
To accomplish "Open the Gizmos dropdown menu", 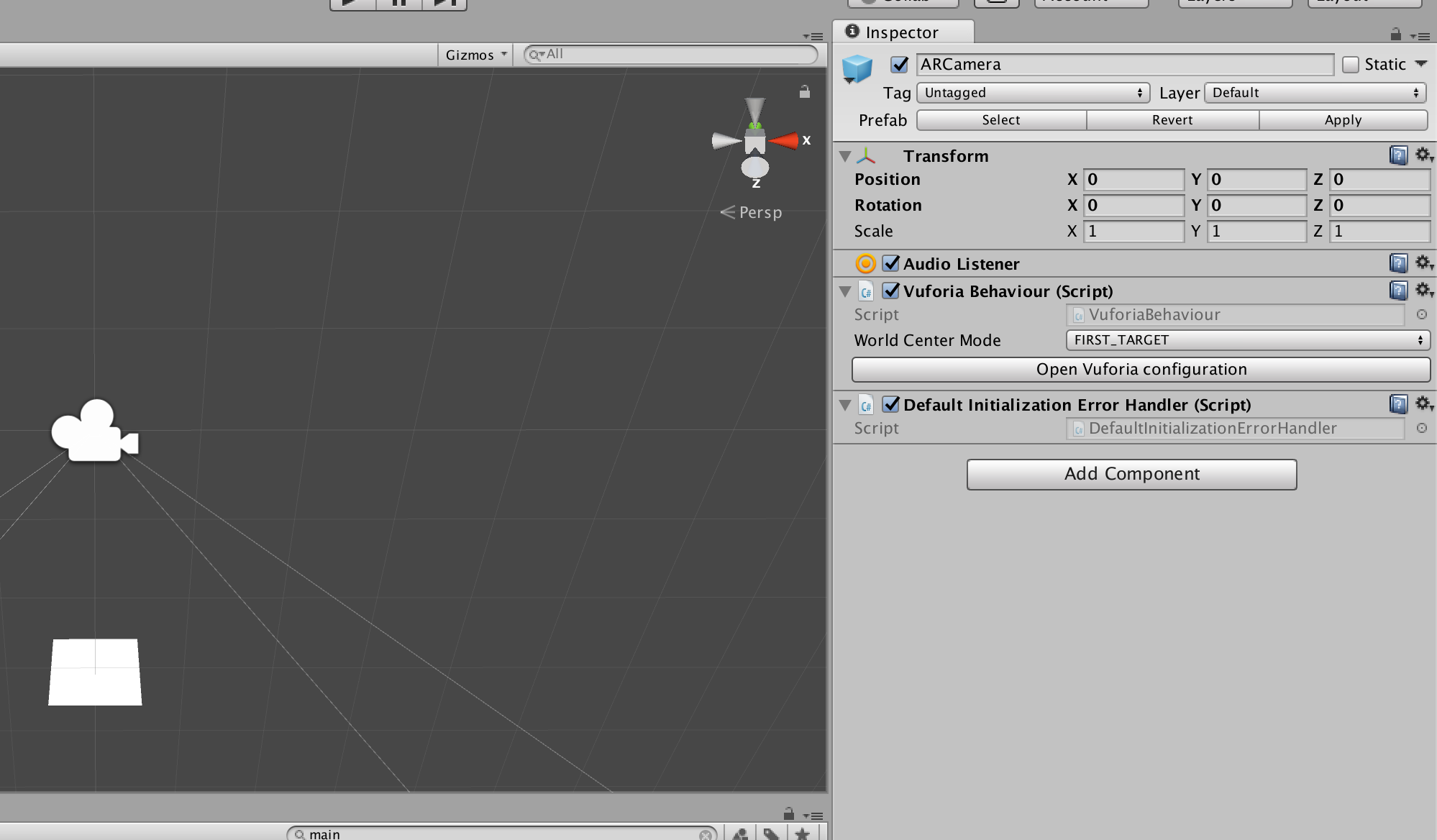I will tap(475, 55).
